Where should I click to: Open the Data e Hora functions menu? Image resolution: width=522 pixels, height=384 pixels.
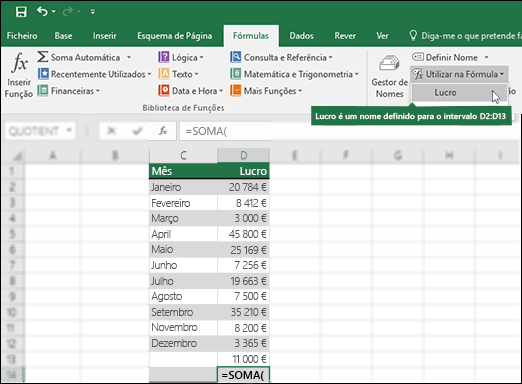(191, 91)
